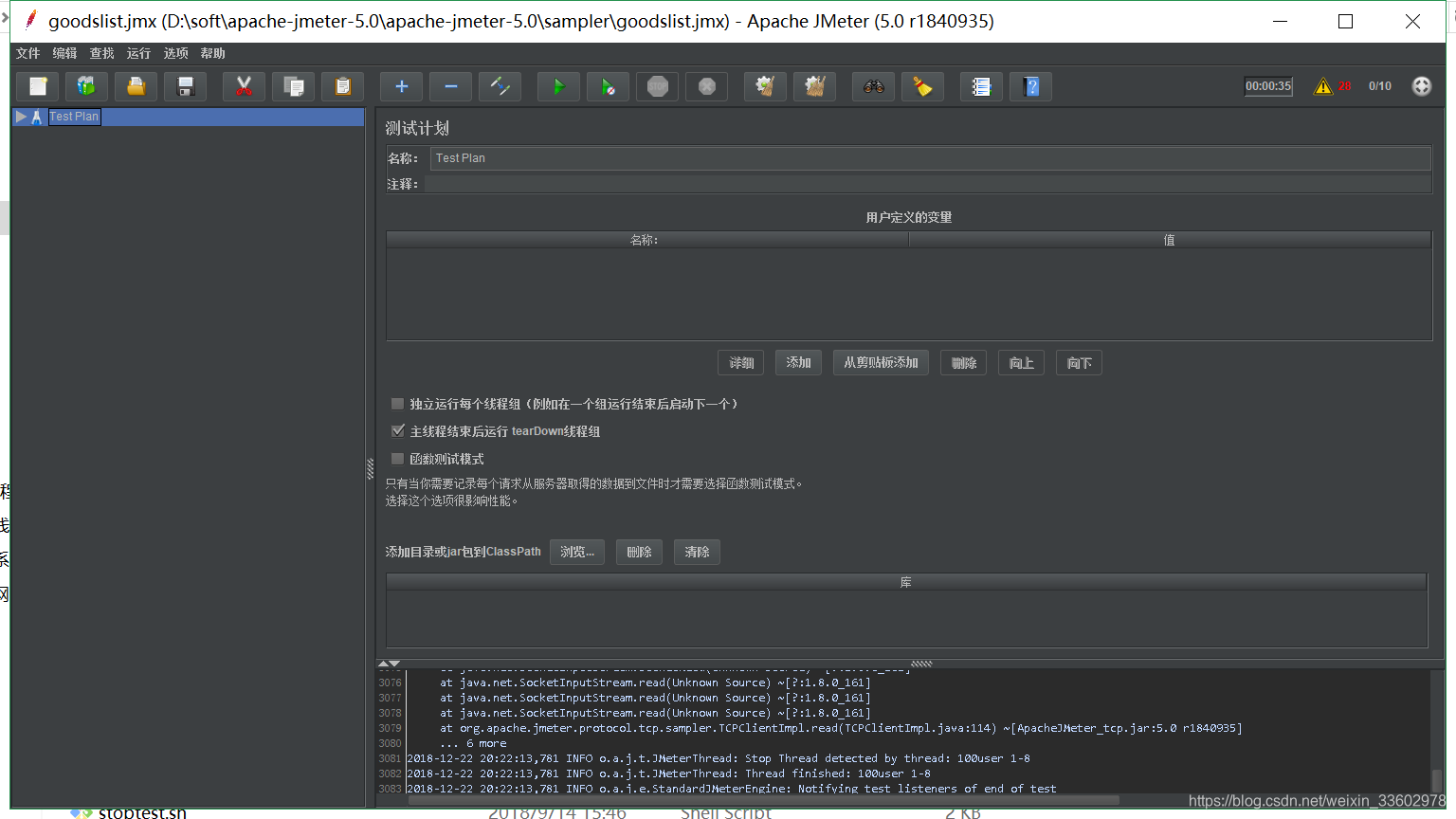Open the 查找 menu

(102, 53)
